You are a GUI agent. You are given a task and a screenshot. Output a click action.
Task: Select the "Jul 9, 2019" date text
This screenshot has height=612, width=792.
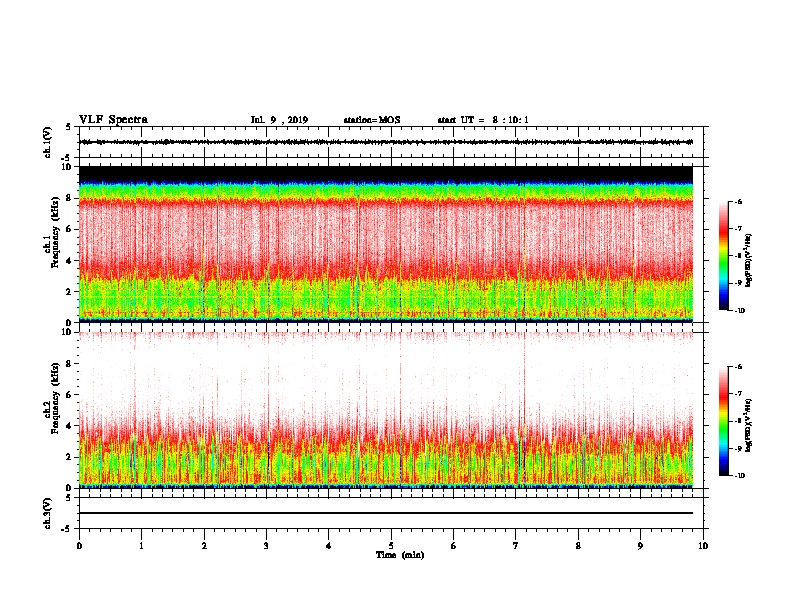(279, 120)
